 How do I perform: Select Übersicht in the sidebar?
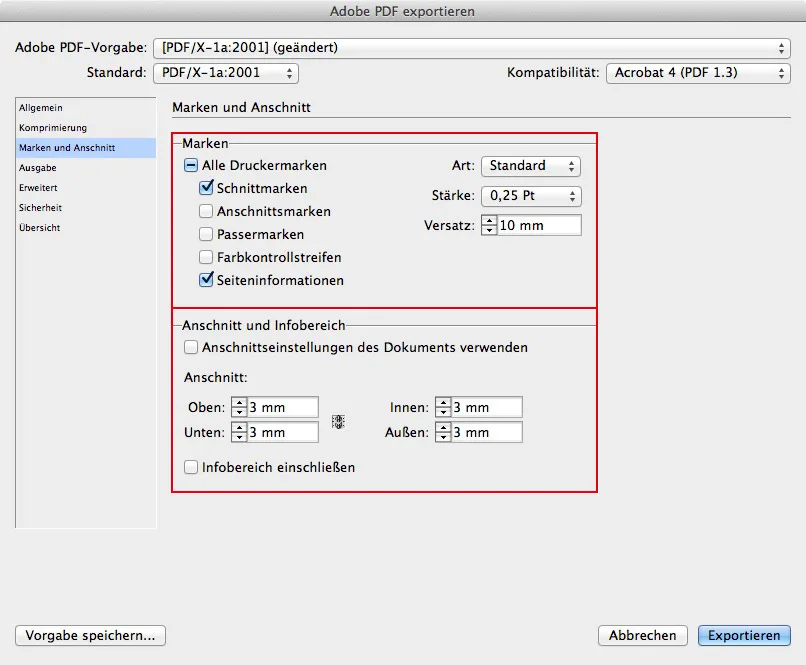(85, 228)
